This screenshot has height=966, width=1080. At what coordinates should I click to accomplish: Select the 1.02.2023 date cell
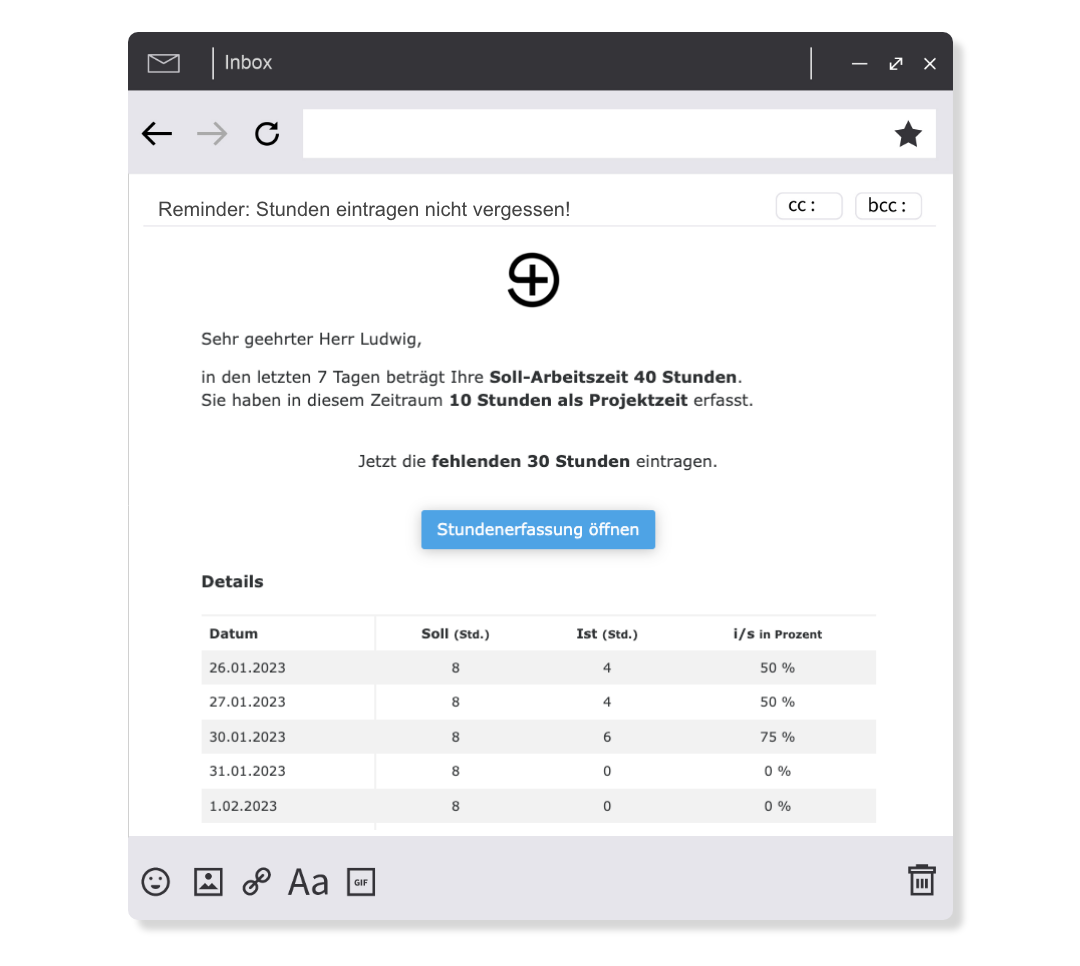[x=243, y=805]
